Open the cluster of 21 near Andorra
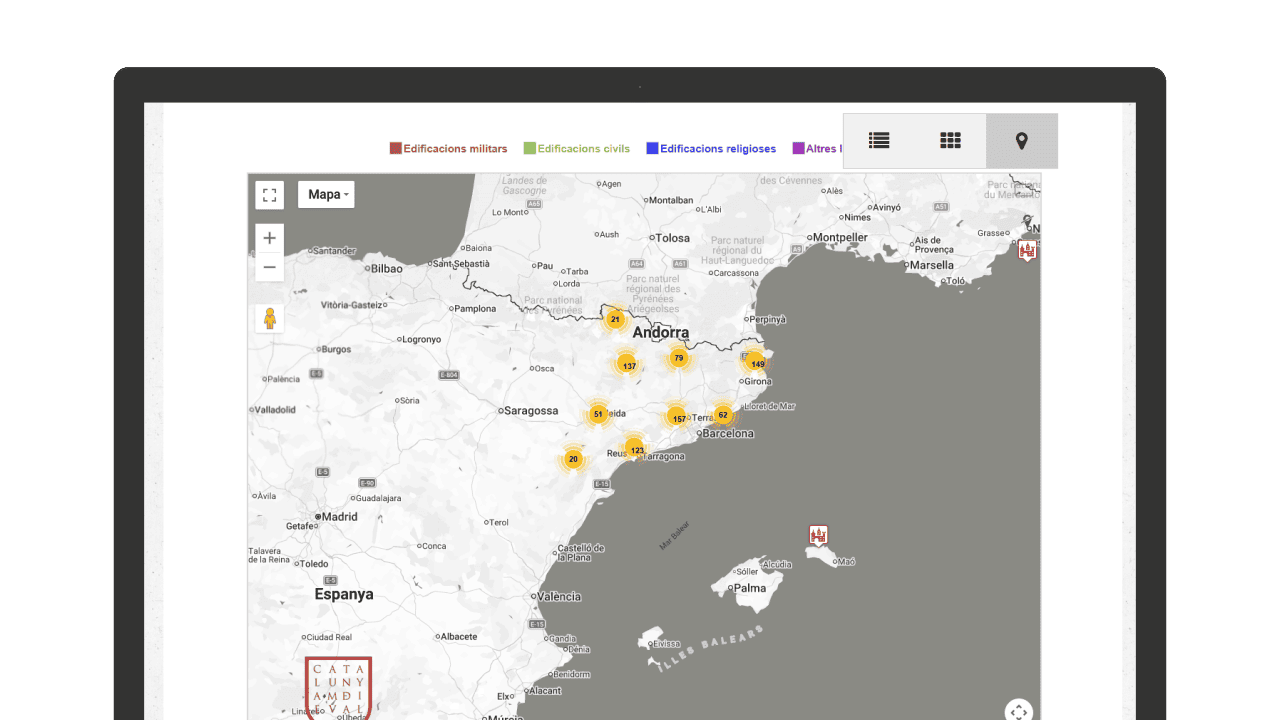The width and height of the screenshot is (1280, 720). pos(615,319)
